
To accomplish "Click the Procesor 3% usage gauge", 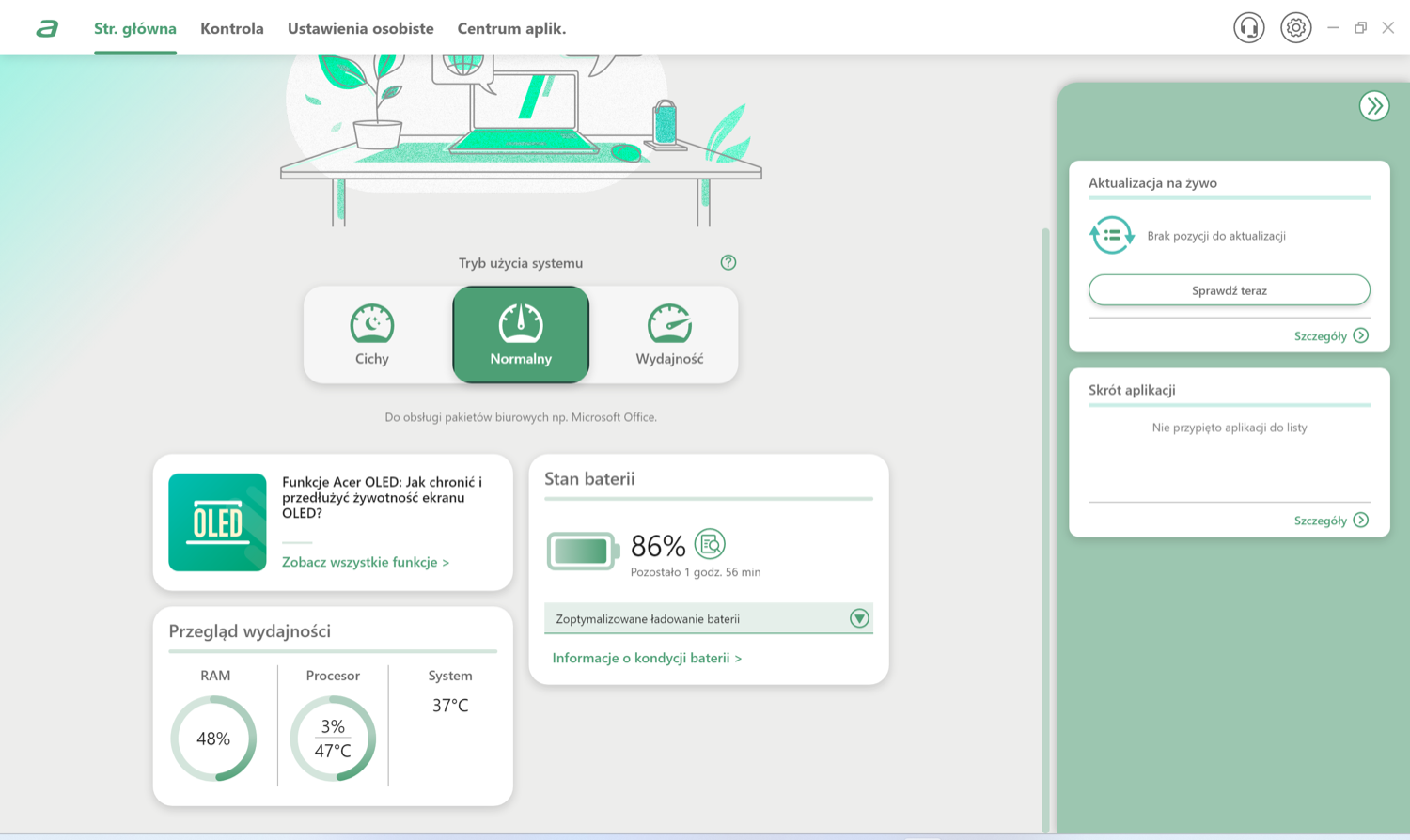I will click(333, 739).
